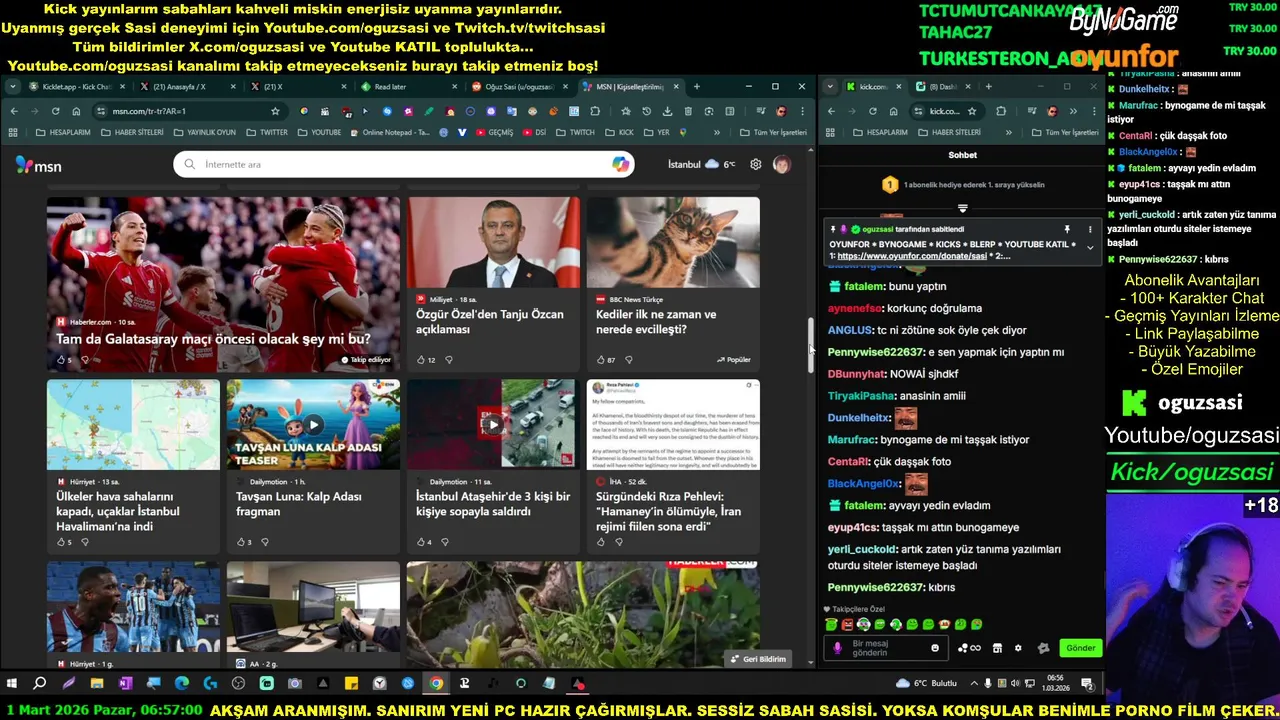Open the KICK bookmarks folder
The image size is (1280, 720).
[x=619, y=132]
